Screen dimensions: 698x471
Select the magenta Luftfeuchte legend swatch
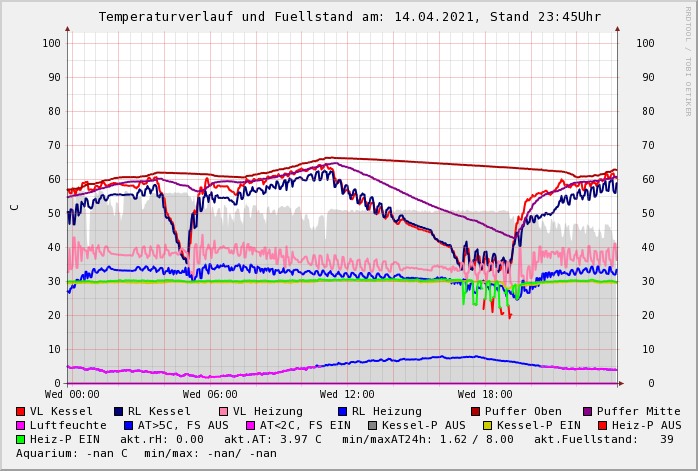pyautogui.click(x=21, y=426)
